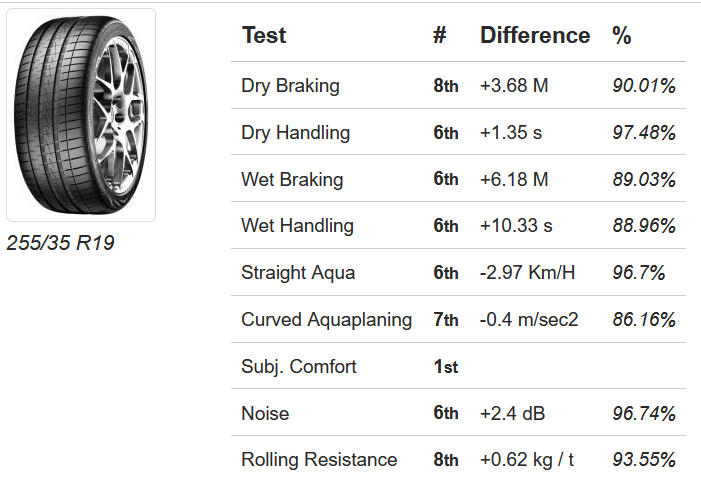
Task: Select the Dry Handling test label
Action: tap(295, 133)
